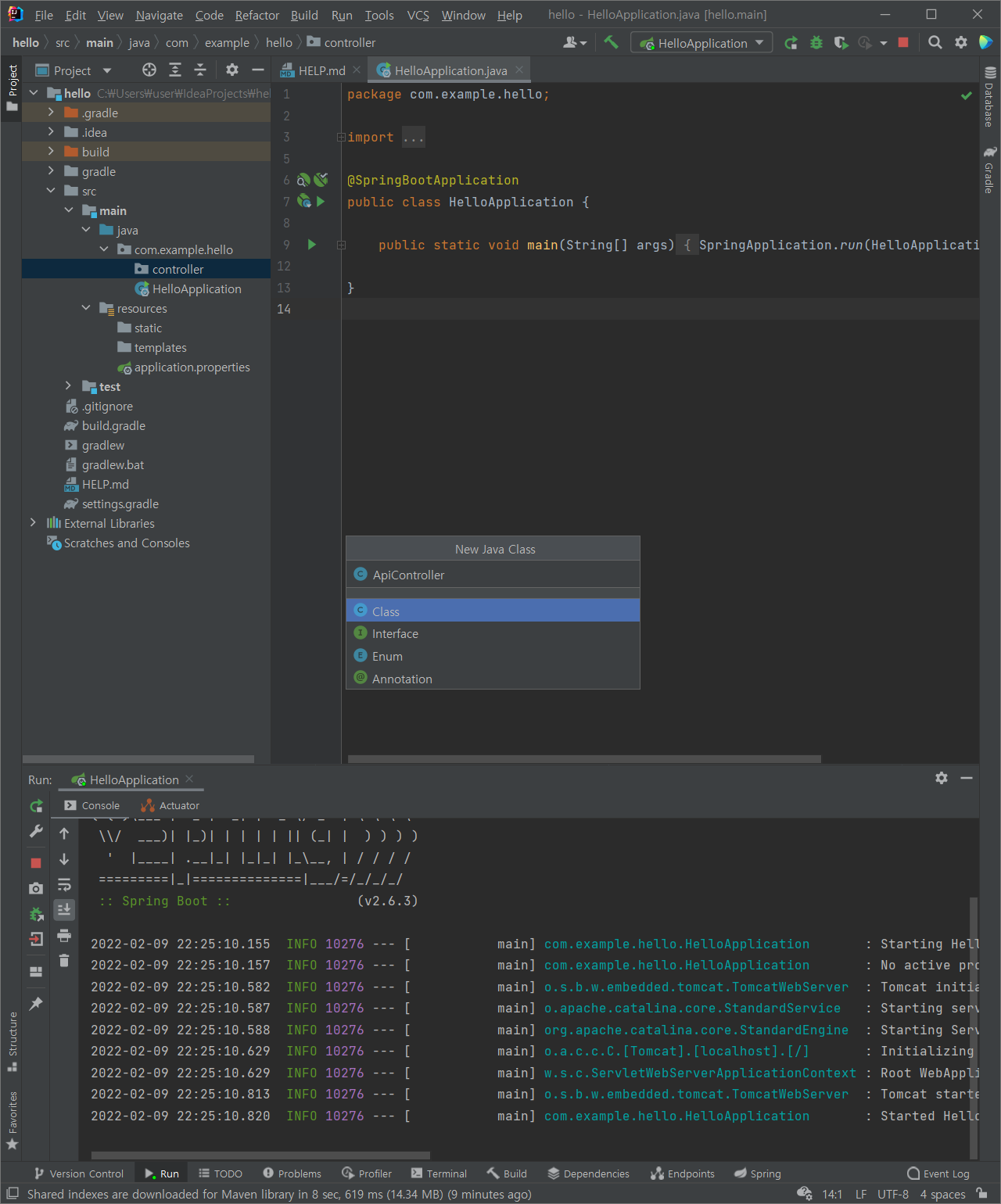1001x1204 pixels.
Task: Select Interface in New Java Class popup
Action: pos(493,633)
